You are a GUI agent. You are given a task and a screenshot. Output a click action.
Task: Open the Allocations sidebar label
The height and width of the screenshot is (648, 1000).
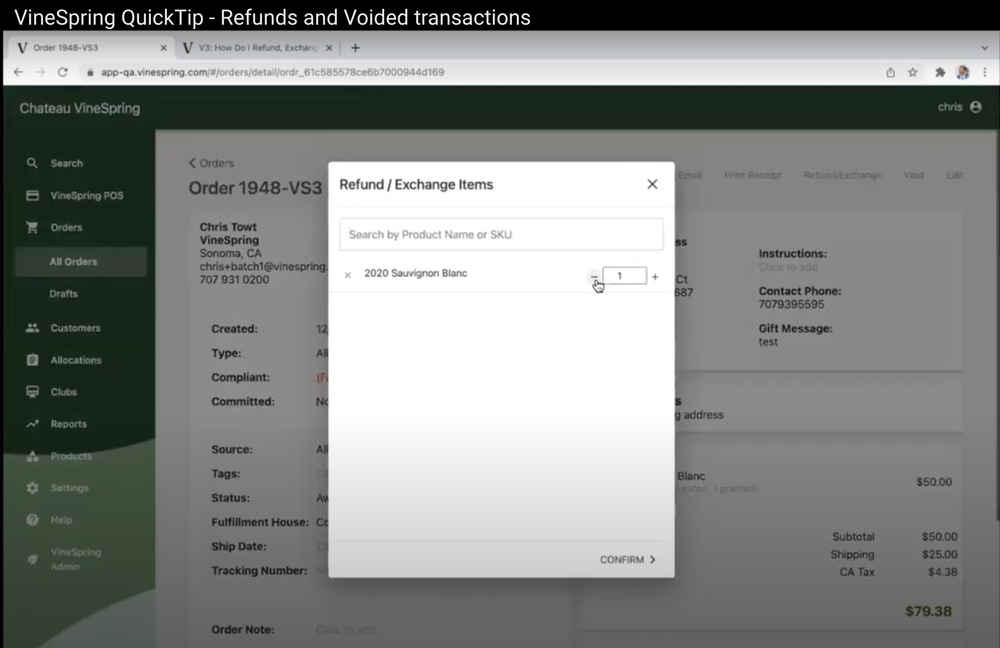76,360
